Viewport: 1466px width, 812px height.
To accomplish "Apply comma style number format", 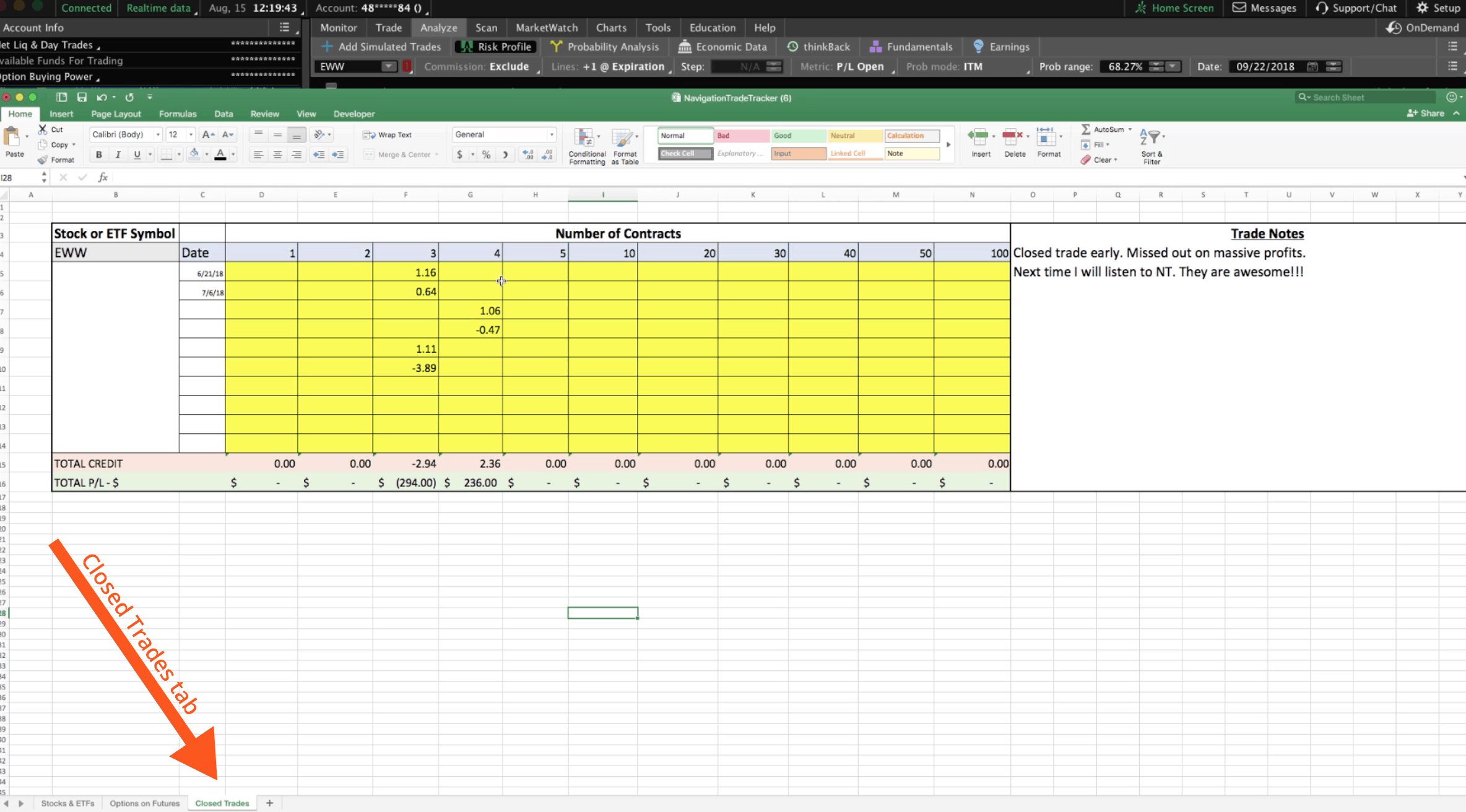I will tap(506, 155).
